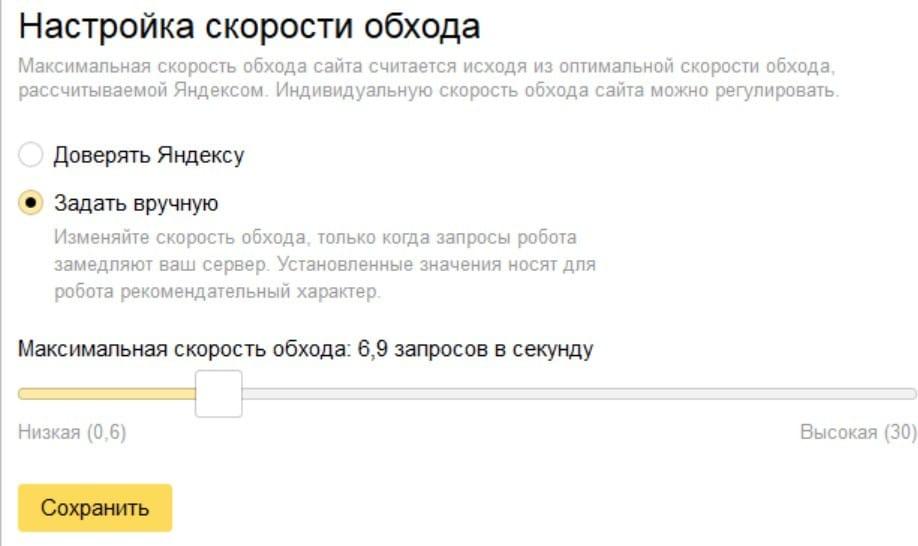Click the "робота рекомендательный характер" hint line
Screen dimensions: 918x546
[218, 293]
